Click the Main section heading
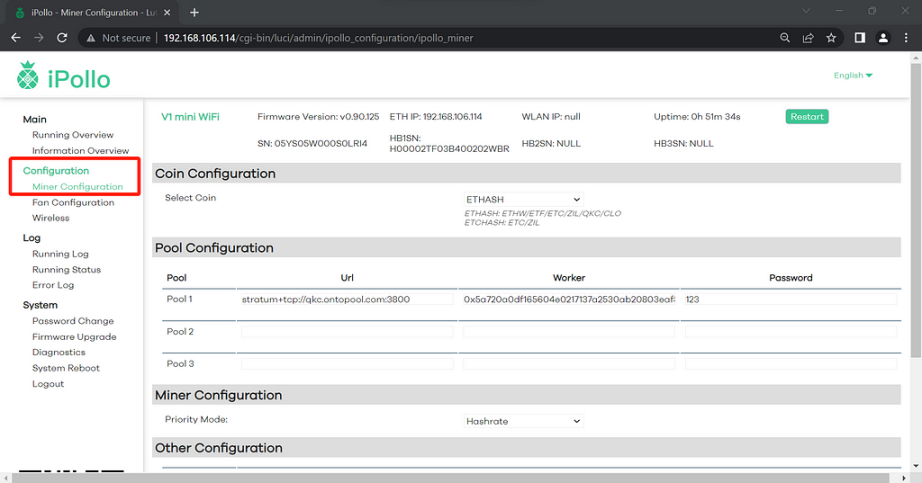The image size is (922, 483). tap(34, 119)
